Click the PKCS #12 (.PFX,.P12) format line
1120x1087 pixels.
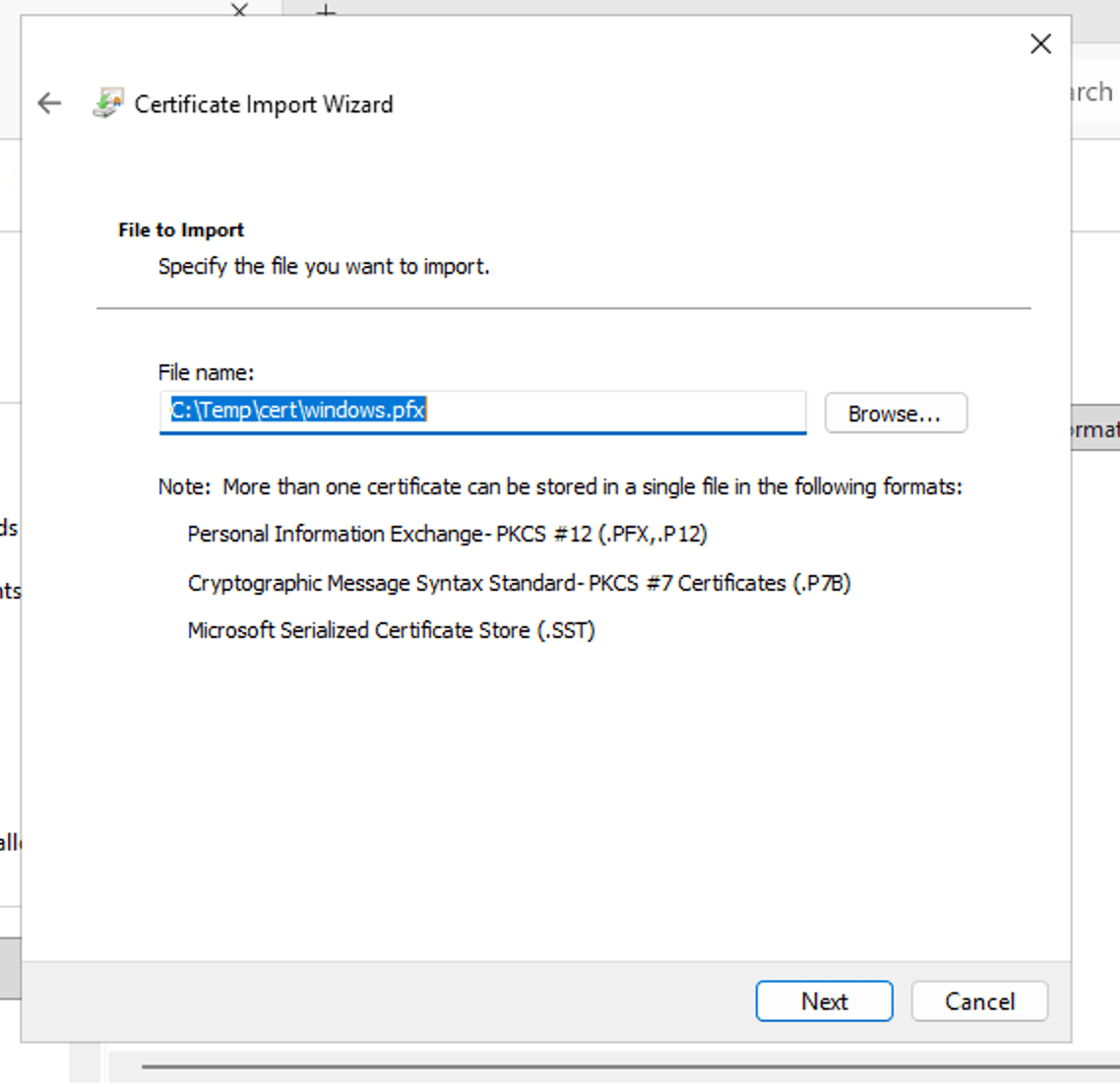[447, 534]
